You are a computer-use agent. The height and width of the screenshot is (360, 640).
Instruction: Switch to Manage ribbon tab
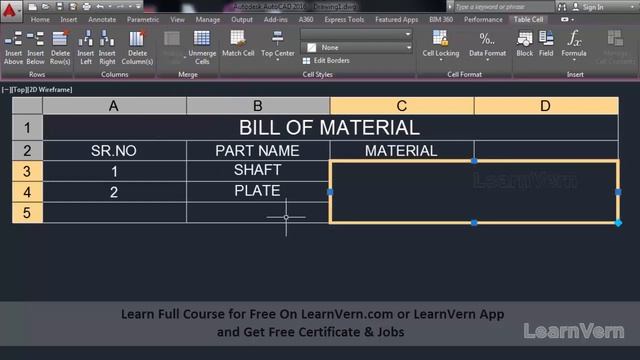click(x=208, y=20)
